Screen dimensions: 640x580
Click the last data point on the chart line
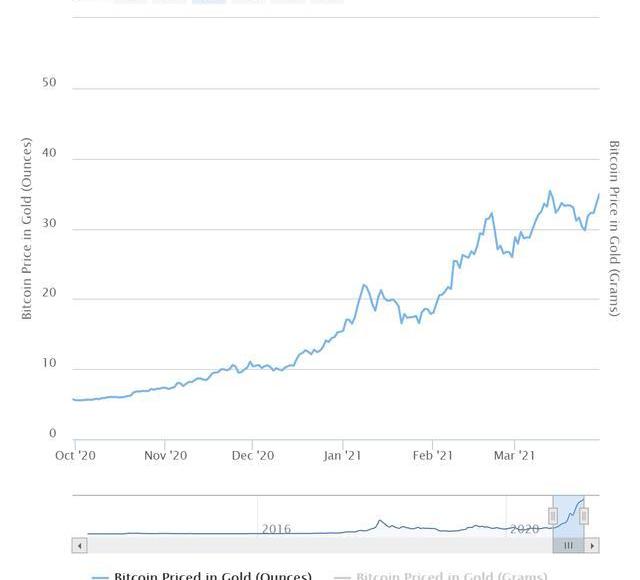click(x=599, y=194)
